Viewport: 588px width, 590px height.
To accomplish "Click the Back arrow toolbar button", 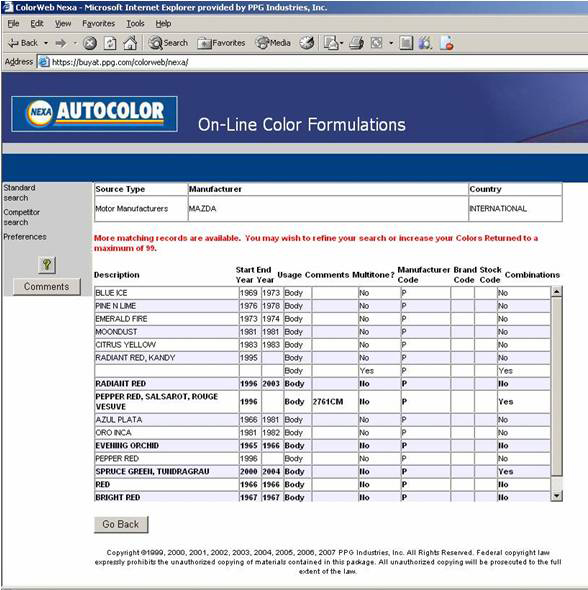I will tap(23, 43).
